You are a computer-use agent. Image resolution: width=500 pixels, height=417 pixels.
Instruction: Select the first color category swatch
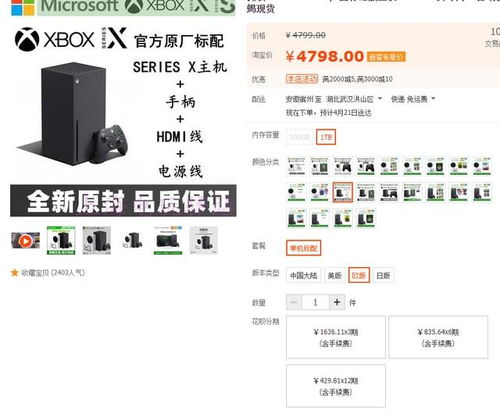point(296,166)
